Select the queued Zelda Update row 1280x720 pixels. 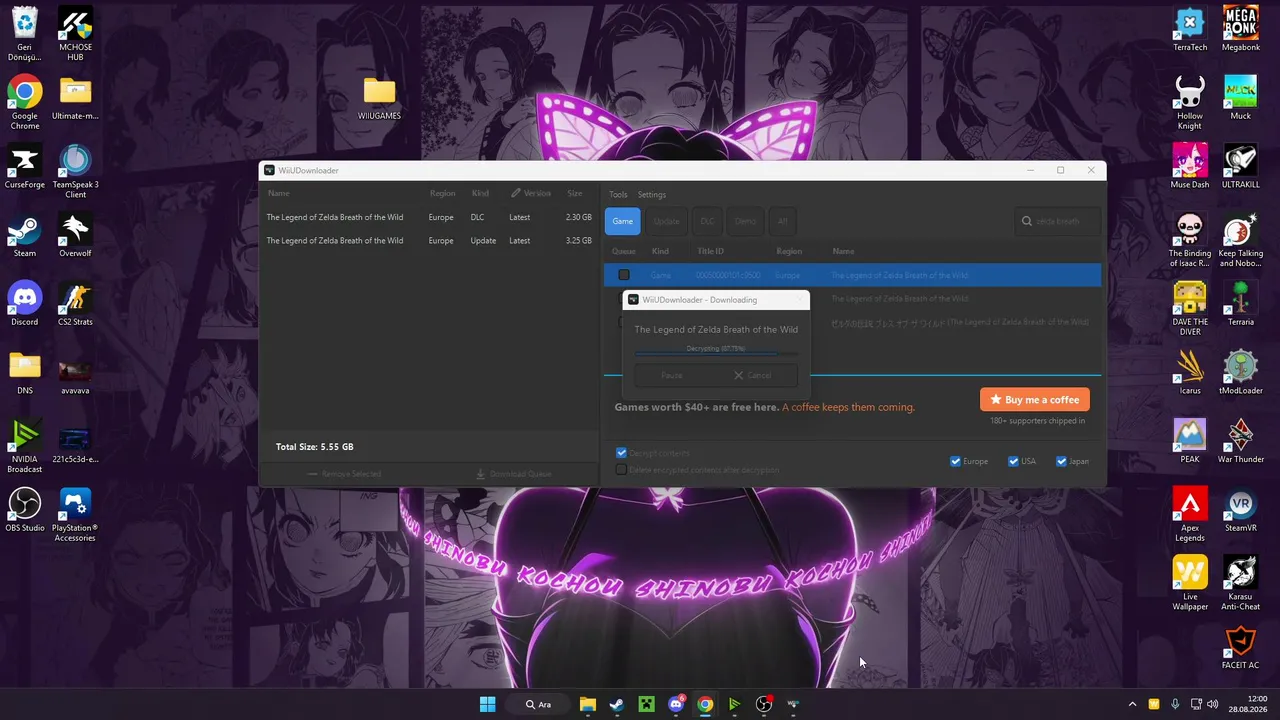coord(430,241)
